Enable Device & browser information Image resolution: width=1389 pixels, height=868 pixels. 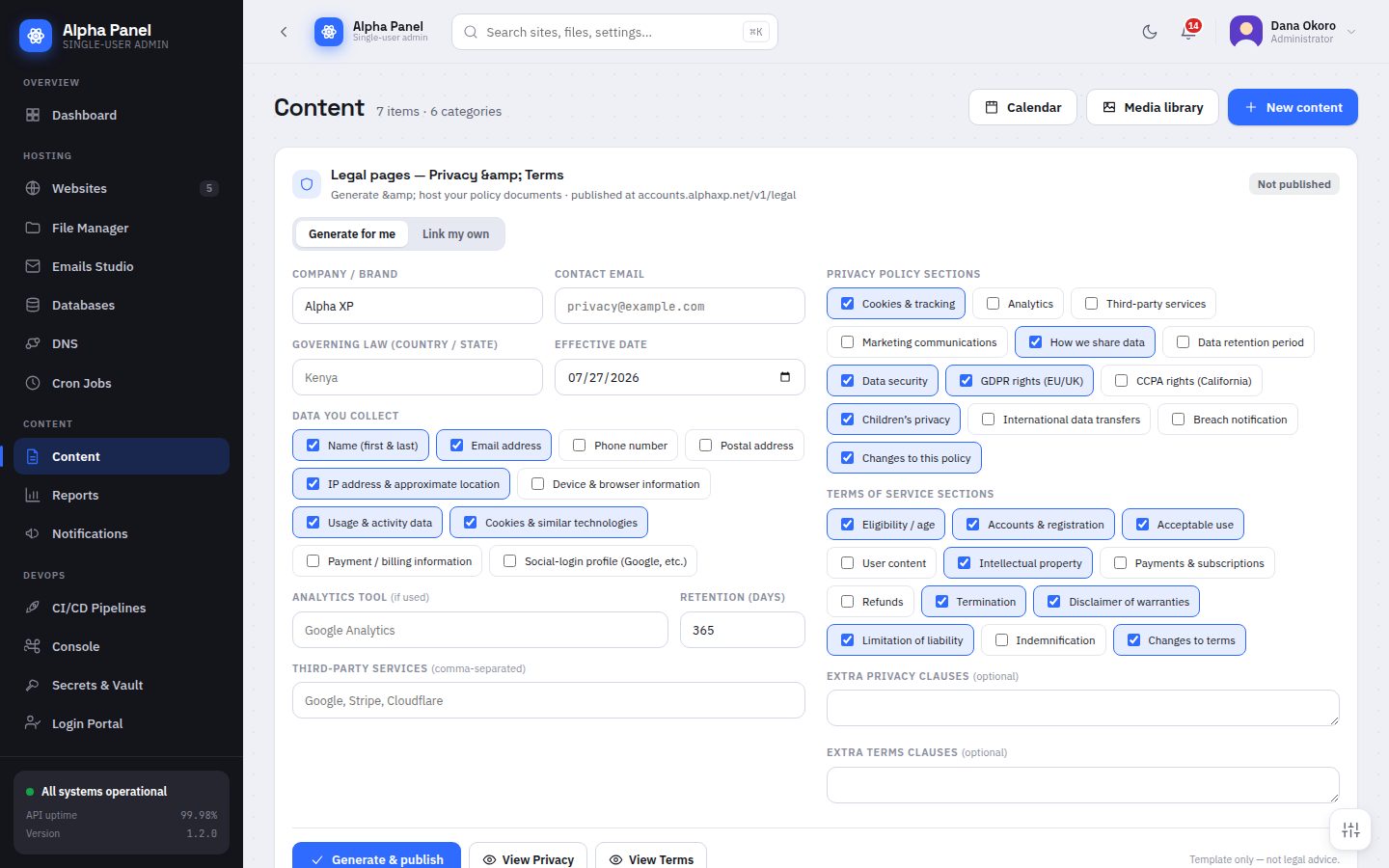537,484
